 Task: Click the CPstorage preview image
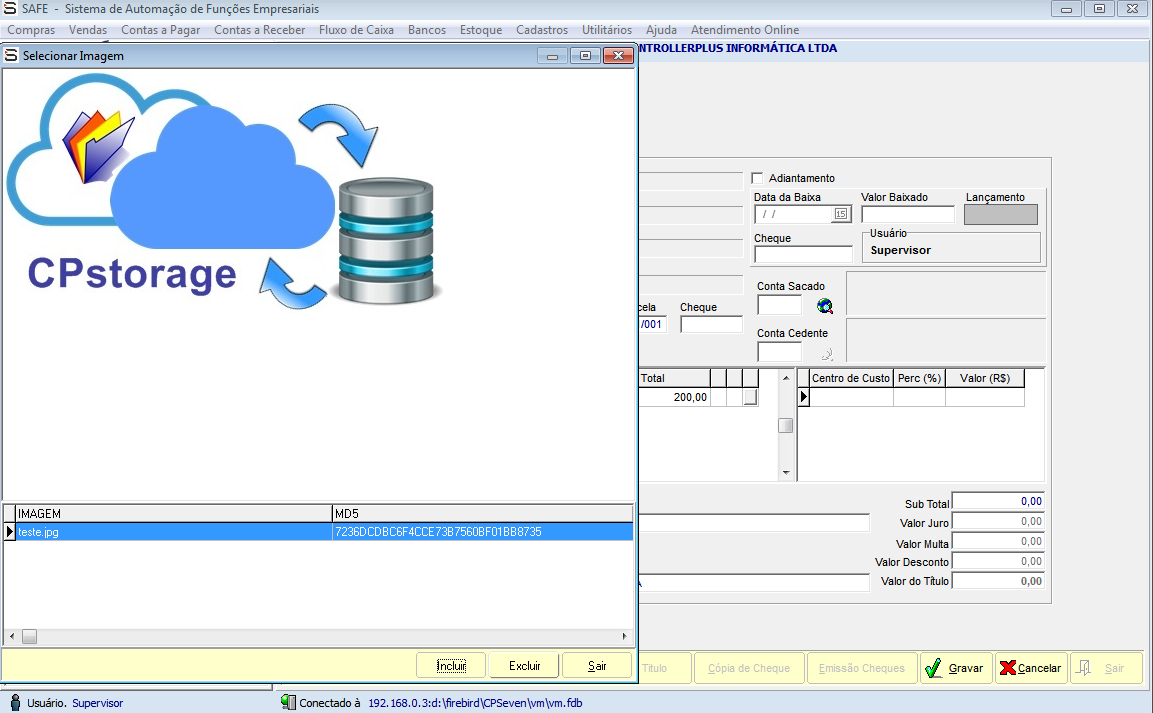(224, 193)
